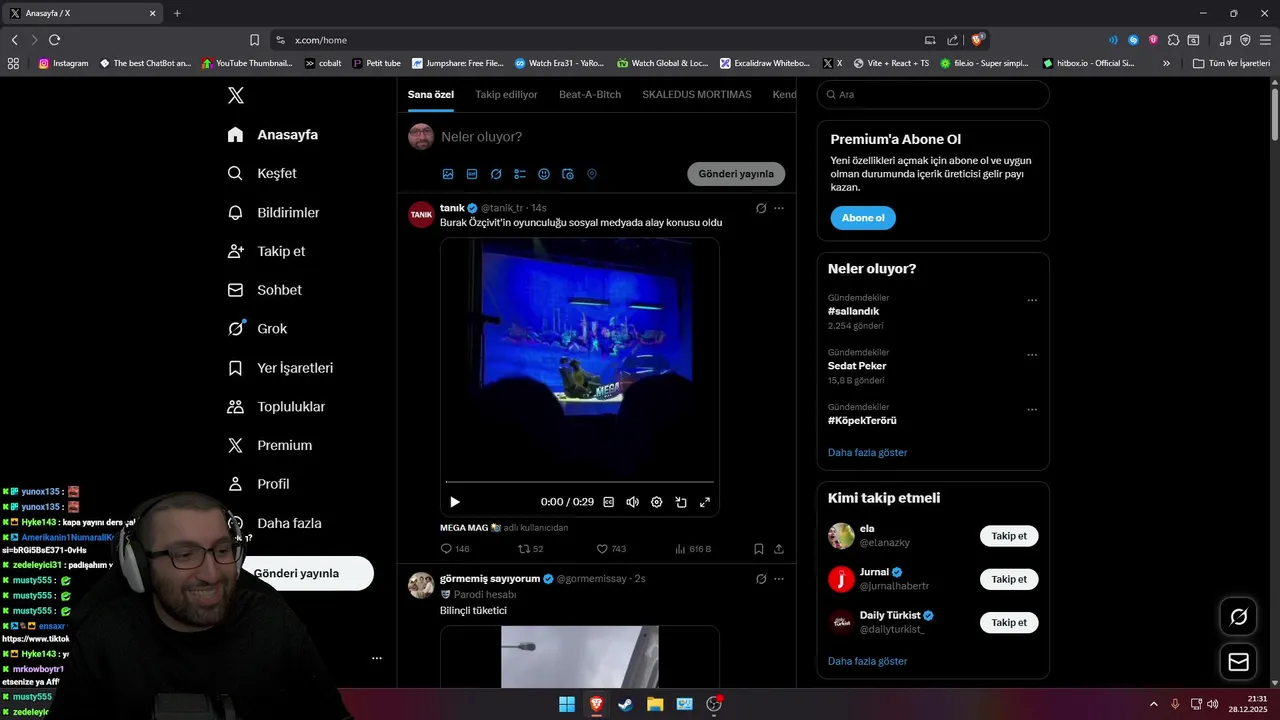Click the Ara search field

933,94
